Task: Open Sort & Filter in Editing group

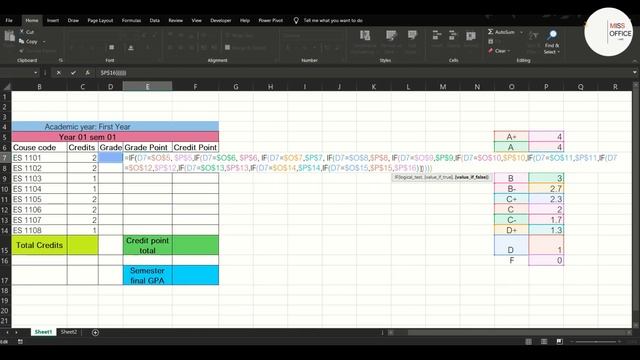Action: tap(533, 36)
